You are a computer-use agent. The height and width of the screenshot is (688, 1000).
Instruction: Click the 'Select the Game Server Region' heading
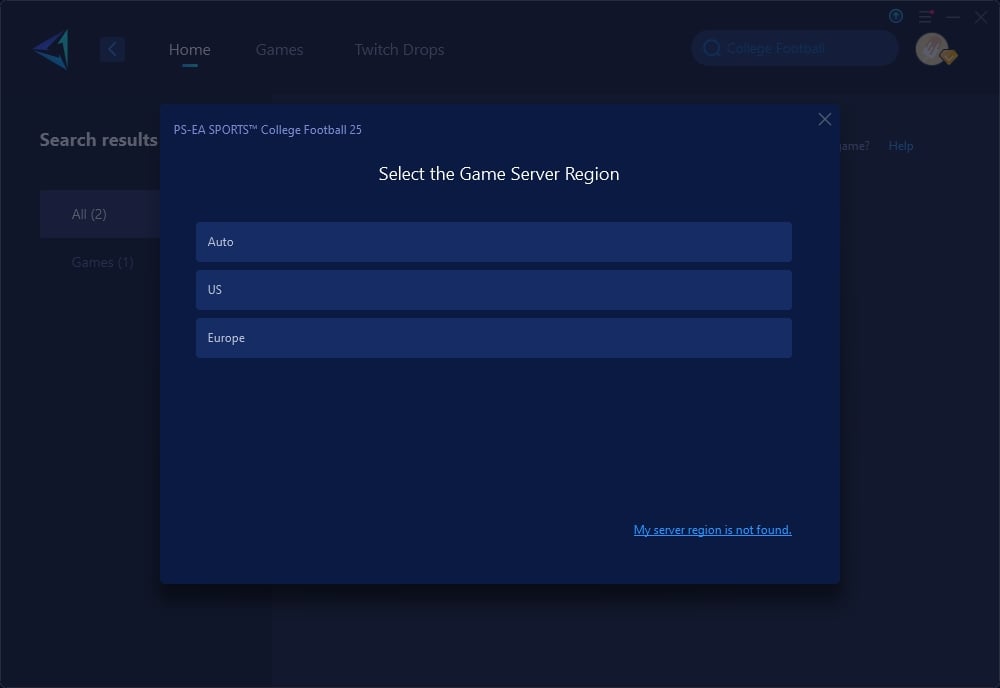click(x=499, y=174)
